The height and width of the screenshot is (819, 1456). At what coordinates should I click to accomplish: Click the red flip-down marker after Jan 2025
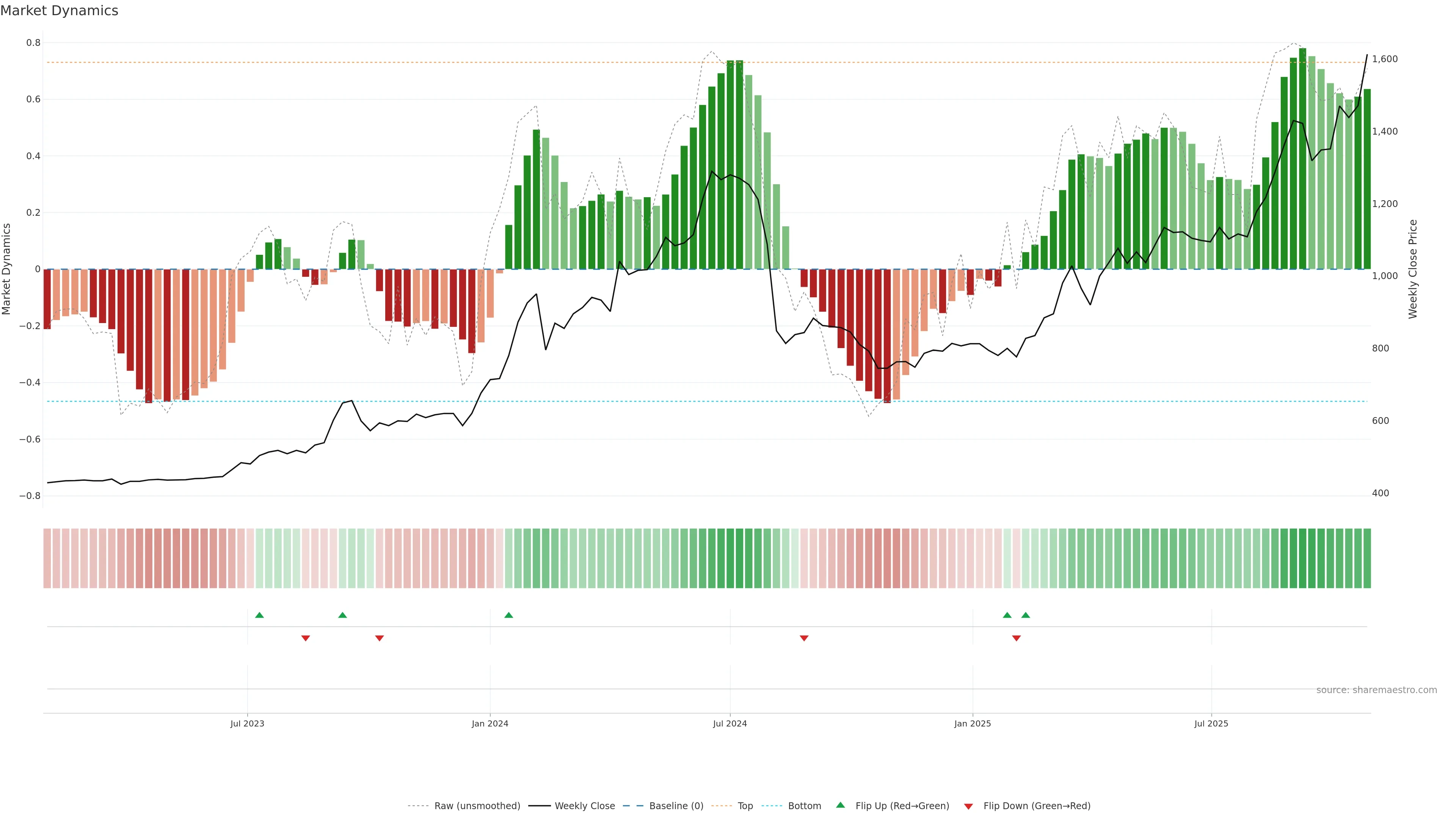tap(1016, 638)
